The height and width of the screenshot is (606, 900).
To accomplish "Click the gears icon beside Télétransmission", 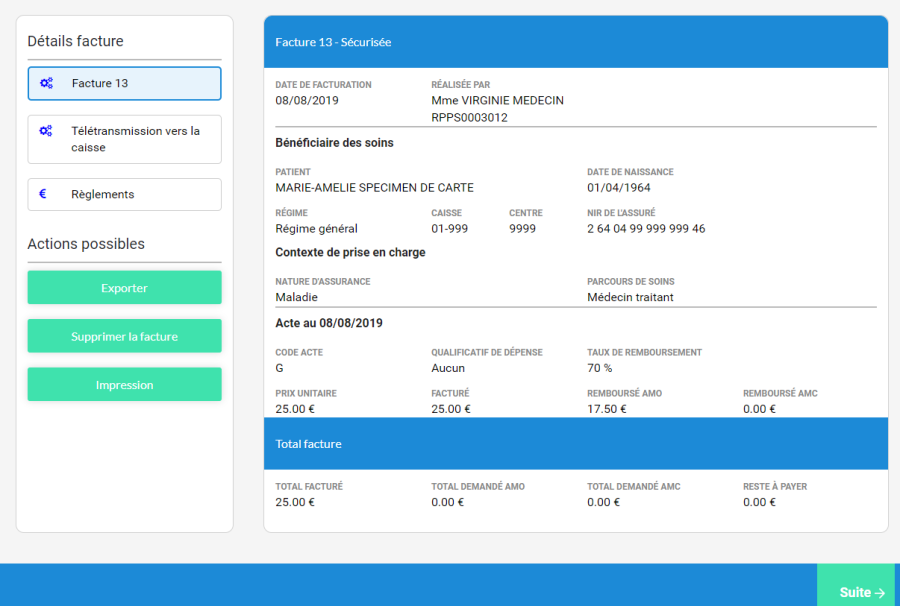I will click(46, 131).
